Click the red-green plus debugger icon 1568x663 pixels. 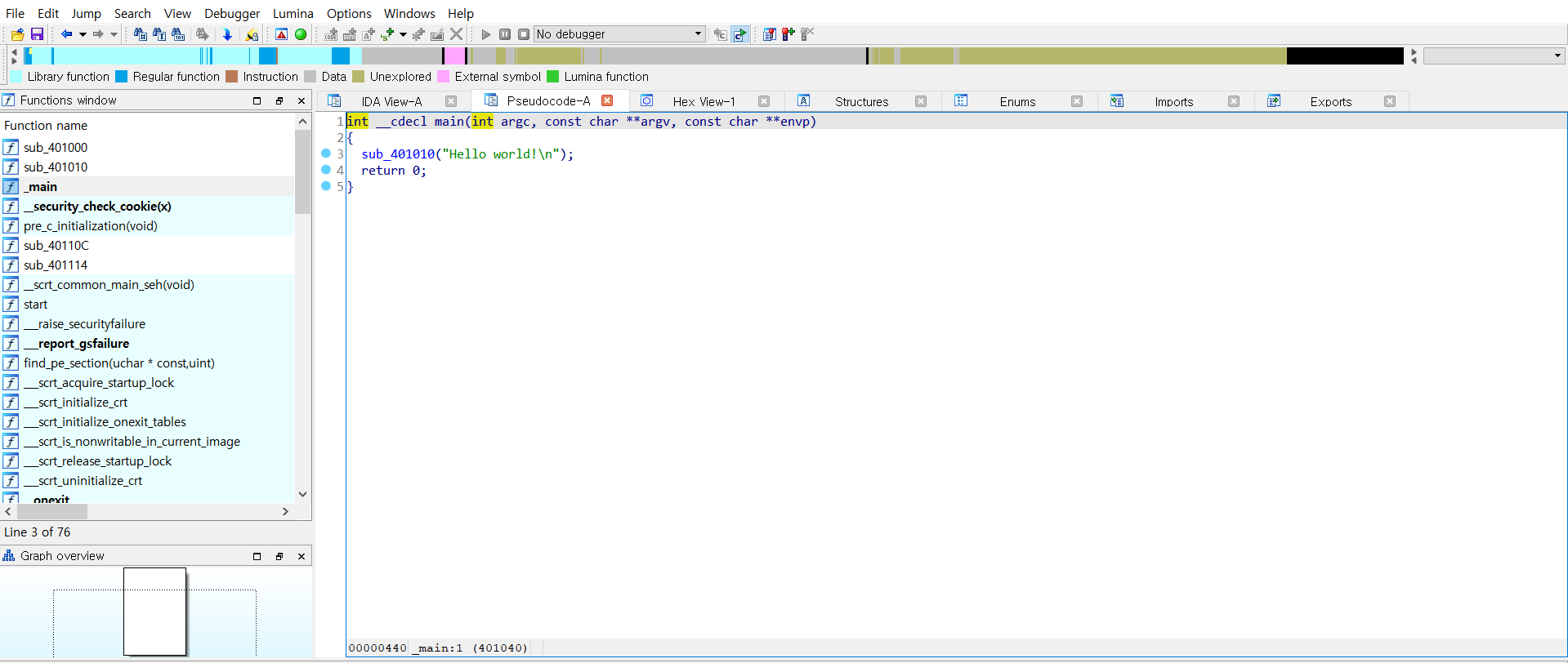(788, 34)
